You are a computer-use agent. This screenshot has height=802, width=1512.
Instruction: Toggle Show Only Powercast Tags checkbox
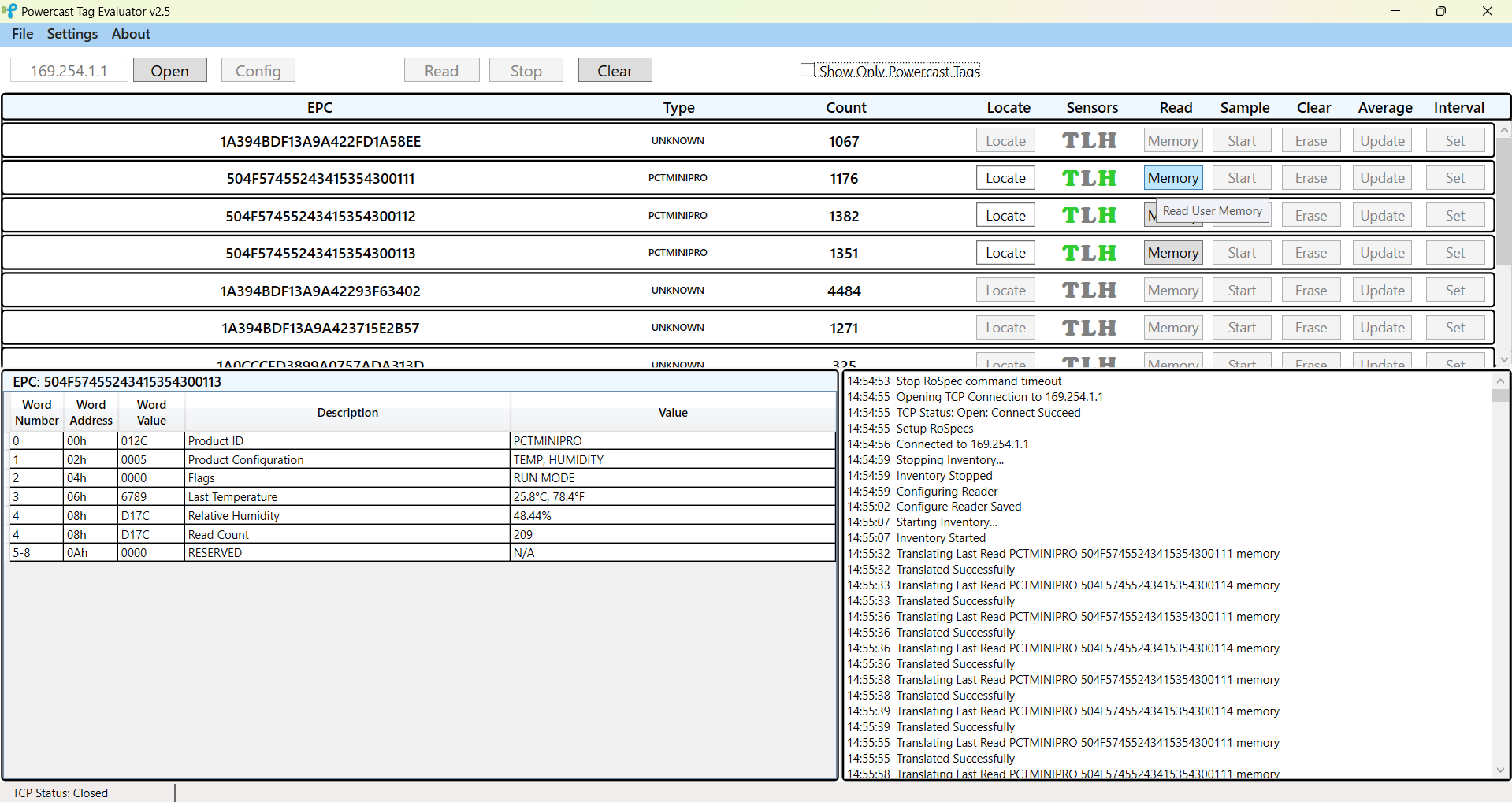point(808,70)
